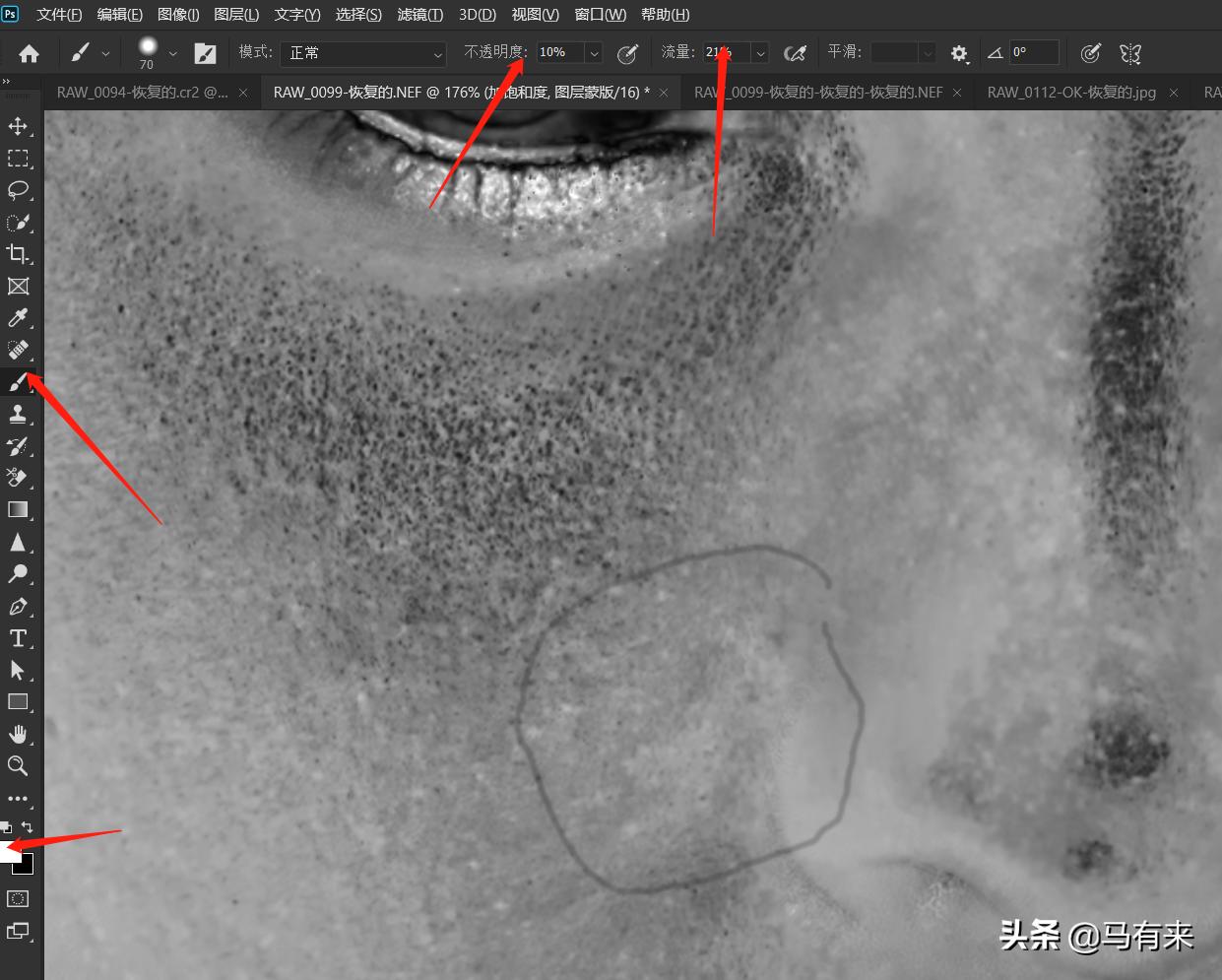This screenshot has width=1222, height=980.
Task: Open symmetry paint butterfly options
Action: [x=1130, y=53]
